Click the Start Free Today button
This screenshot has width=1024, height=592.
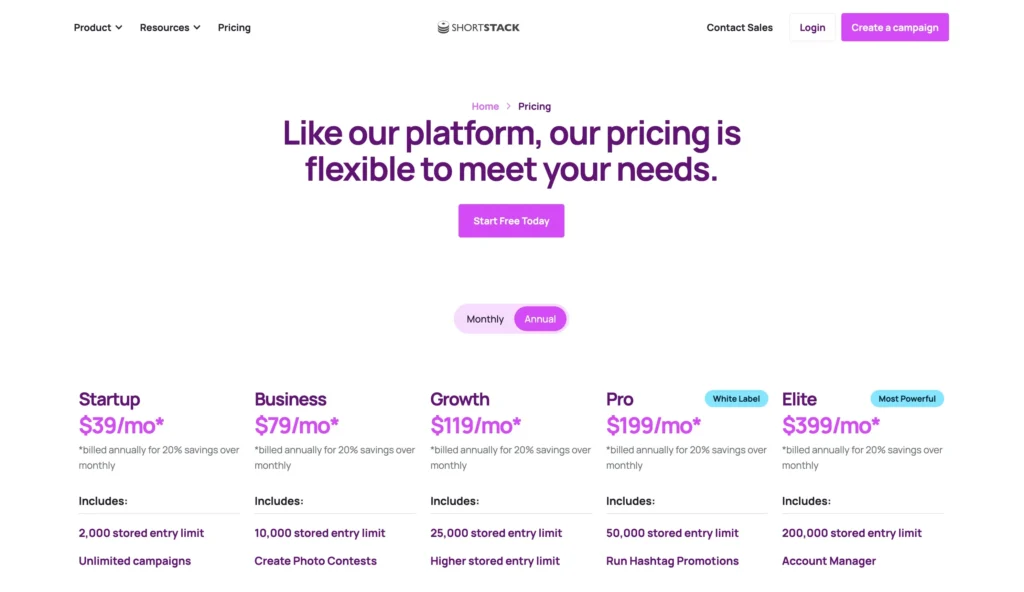point(511,220)
